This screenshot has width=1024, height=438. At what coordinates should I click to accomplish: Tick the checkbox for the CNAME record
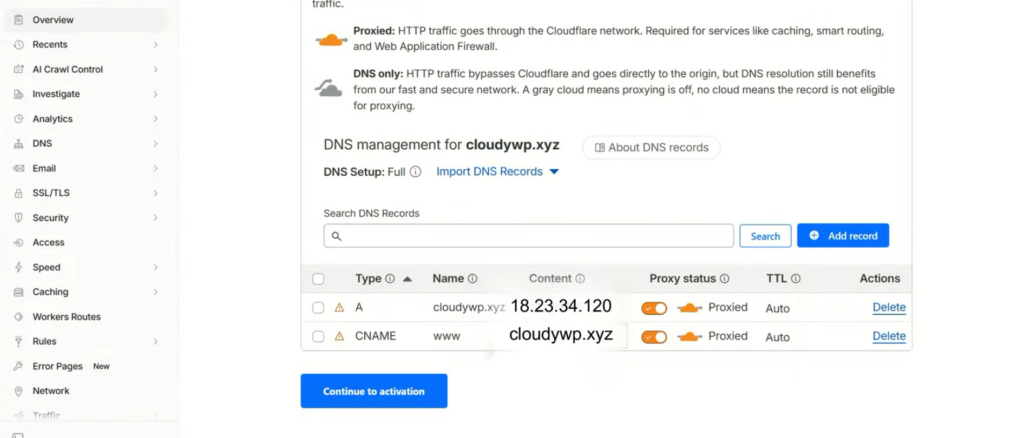[318, 337]
